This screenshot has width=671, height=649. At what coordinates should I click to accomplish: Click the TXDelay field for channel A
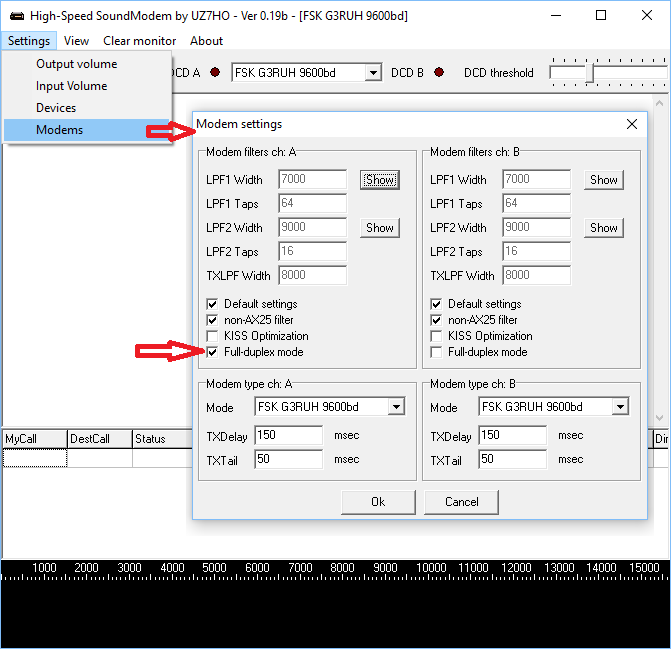coord(288,436)
